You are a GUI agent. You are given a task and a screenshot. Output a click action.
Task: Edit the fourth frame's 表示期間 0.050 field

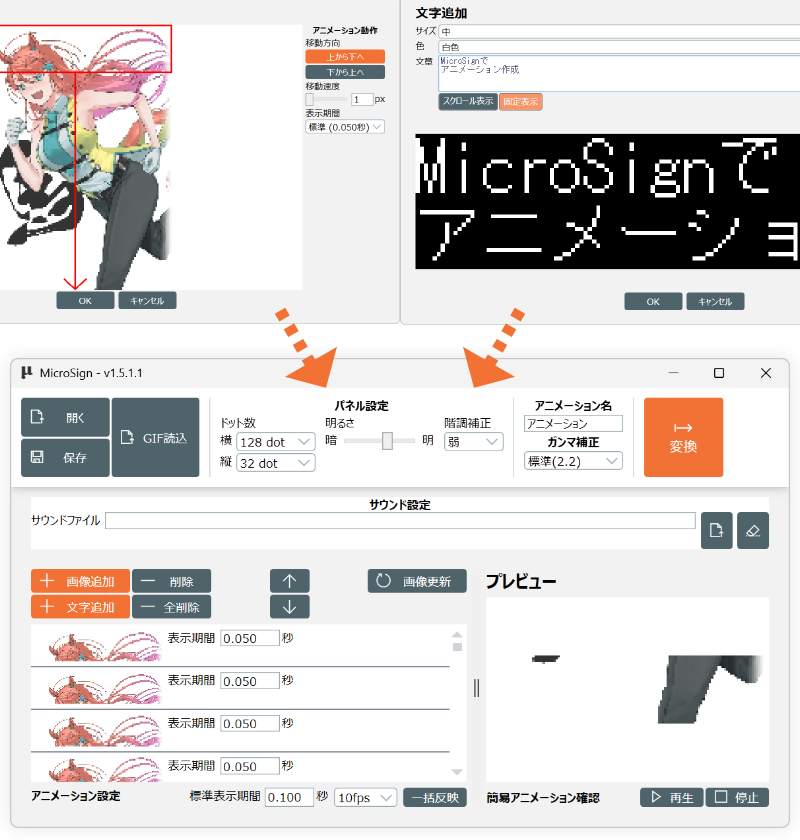coord(250,766)
